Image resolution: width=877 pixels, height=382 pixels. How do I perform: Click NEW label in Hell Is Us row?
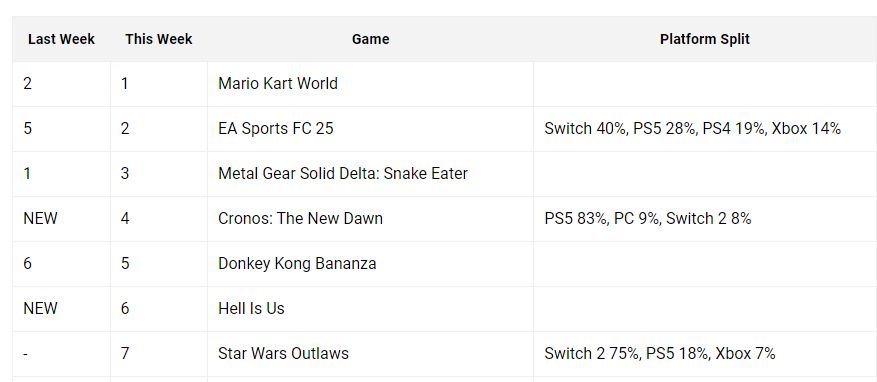pos(40,308)
